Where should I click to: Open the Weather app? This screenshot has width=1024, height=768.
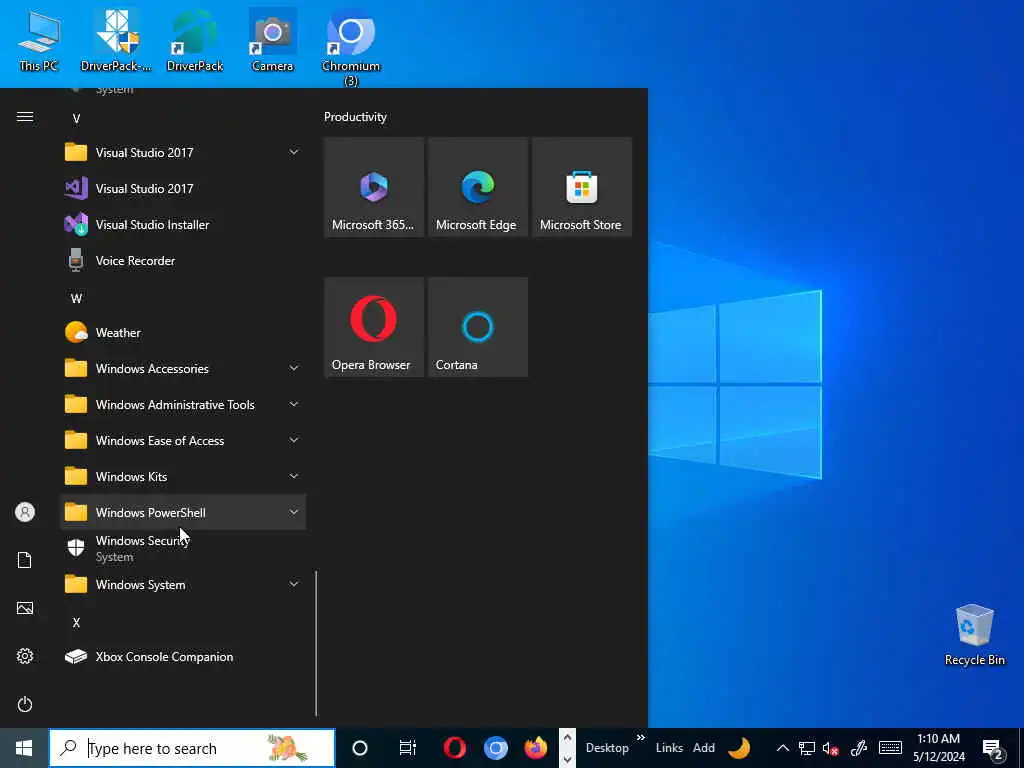[x=183, y=332]
